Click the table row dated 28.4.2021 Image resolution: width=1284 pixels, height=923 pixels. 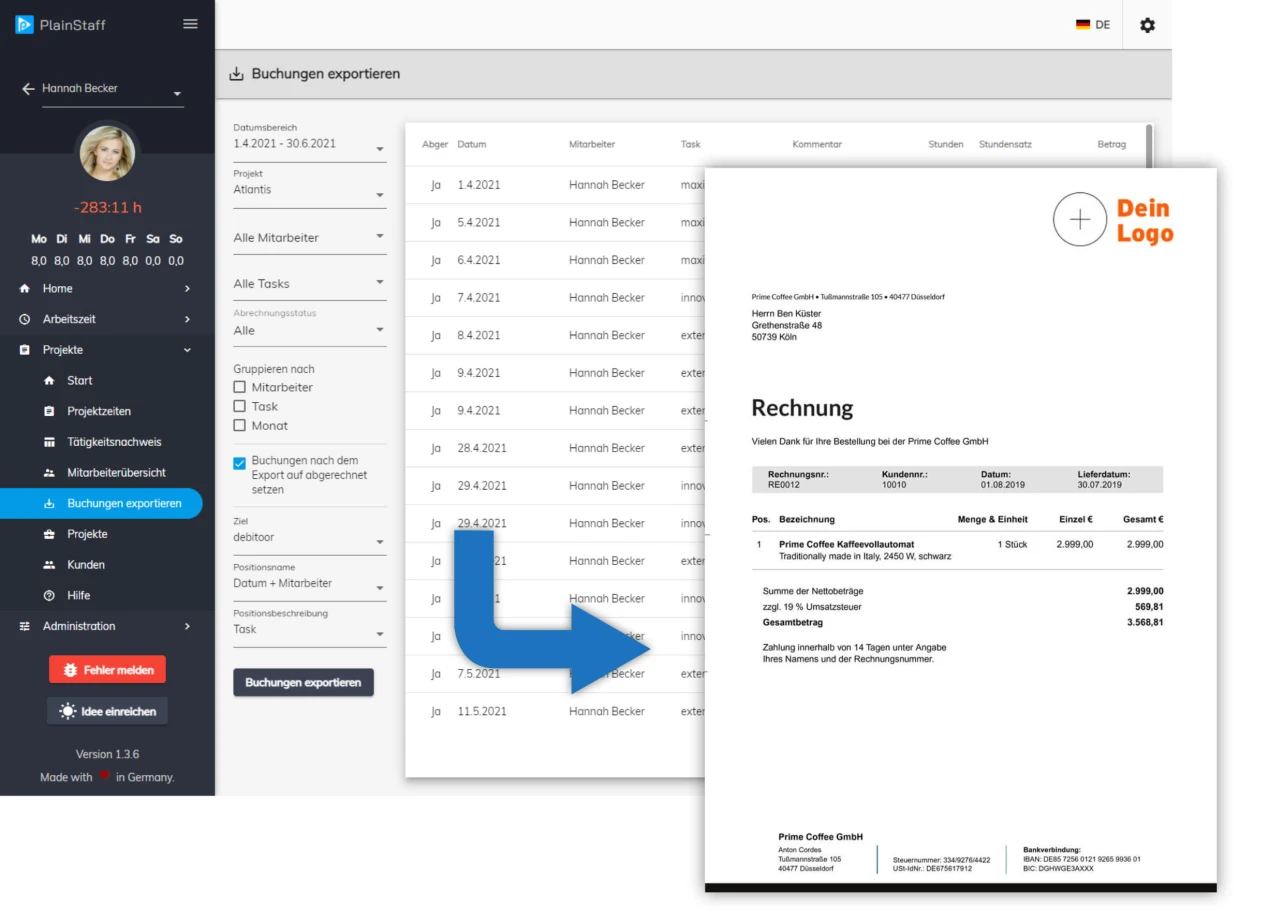click(x=555, y=449)
